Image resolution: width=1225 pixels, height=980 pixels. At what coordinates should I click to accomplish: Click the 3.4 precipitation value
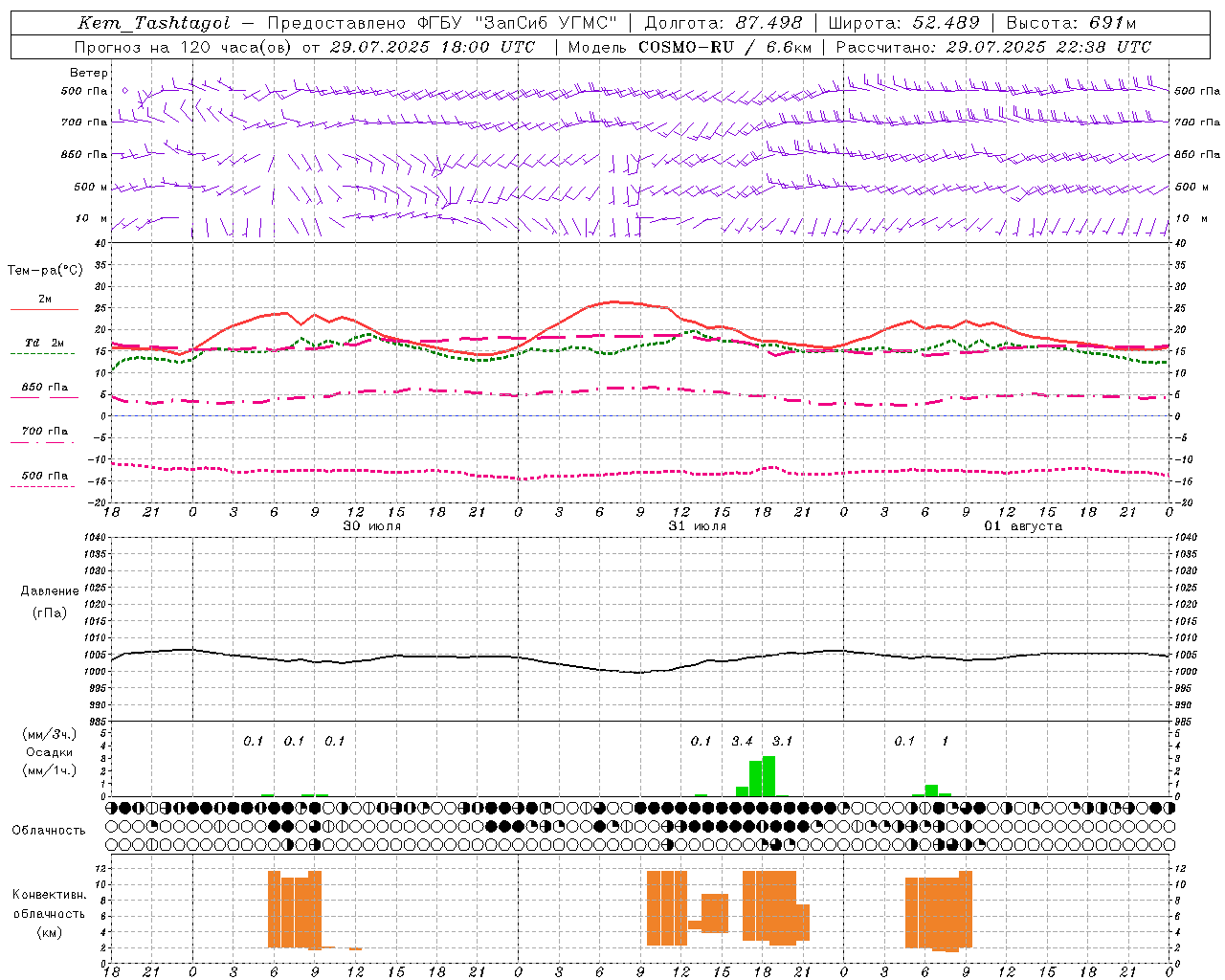[x=742, y=741]
